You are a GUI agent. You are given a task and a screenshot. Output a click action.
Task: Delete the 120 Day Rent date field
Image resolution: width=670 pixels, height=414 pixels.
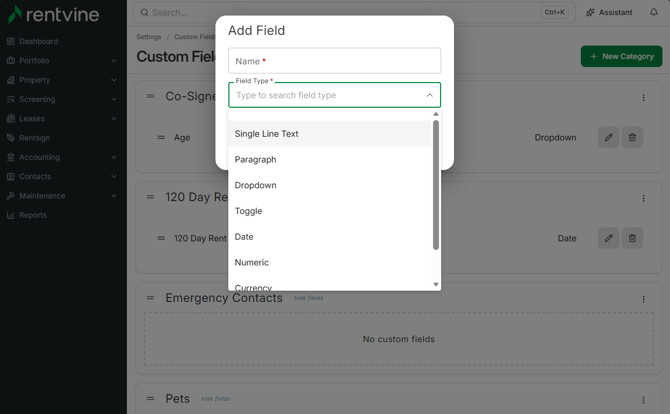632,238
